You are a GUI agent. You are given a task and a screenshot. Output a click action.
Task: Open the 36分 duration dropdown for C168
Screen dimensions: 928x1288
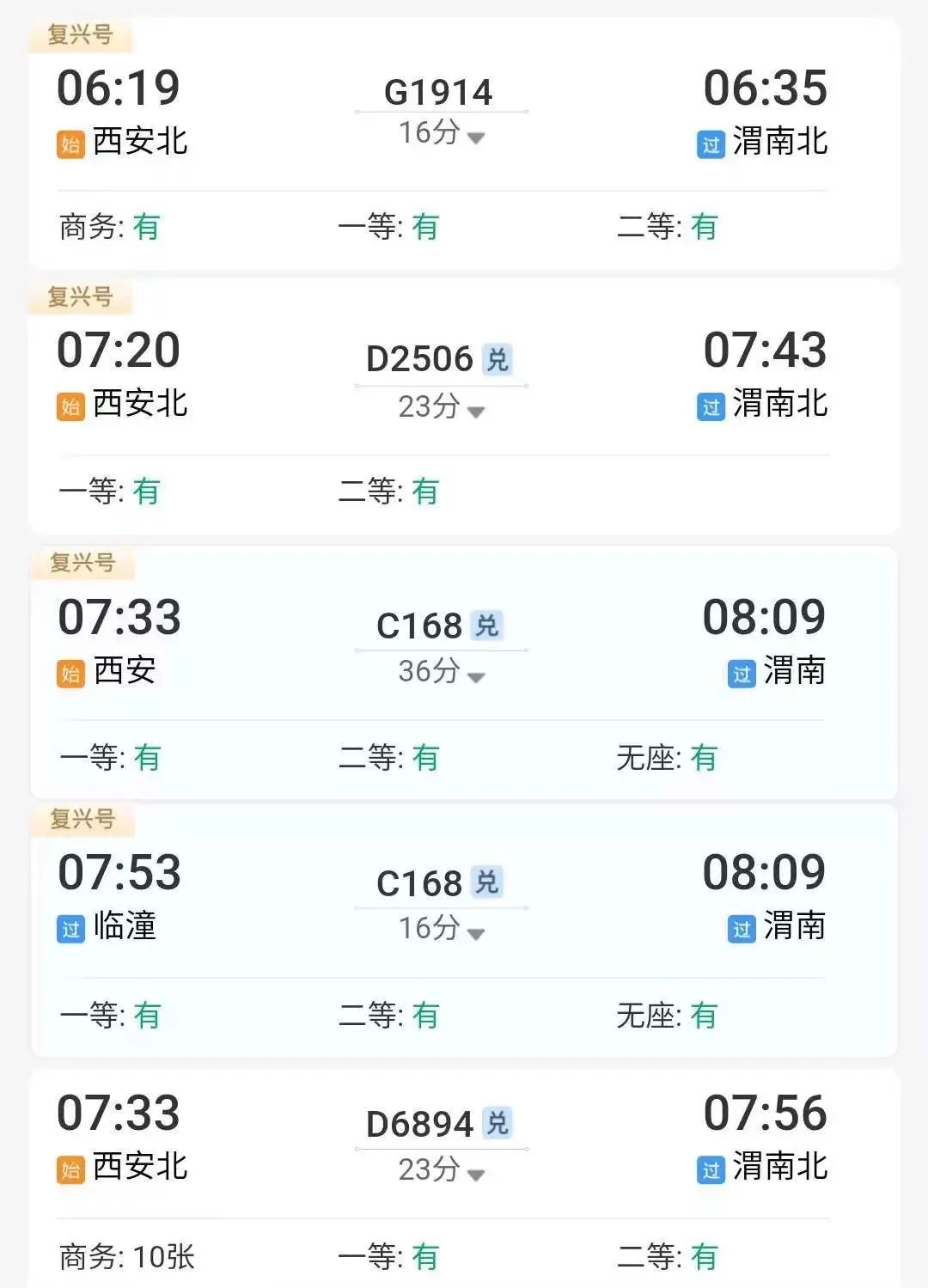(x=476, y=677)
